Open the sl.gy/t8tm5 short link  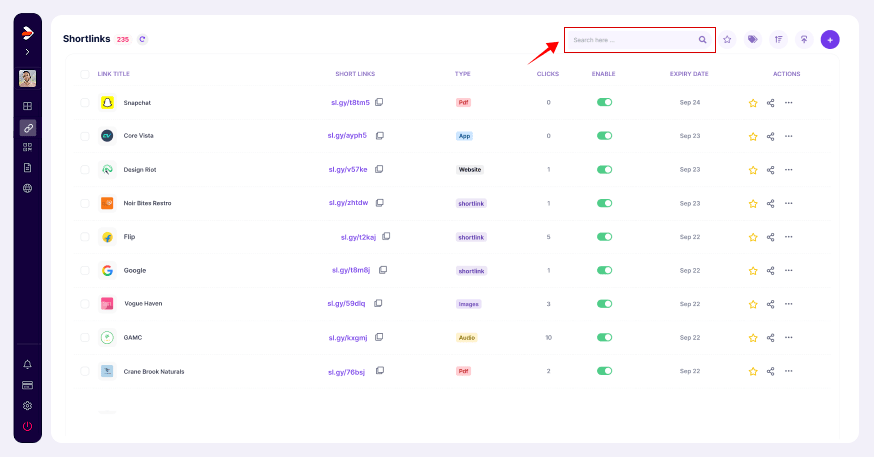350,103
